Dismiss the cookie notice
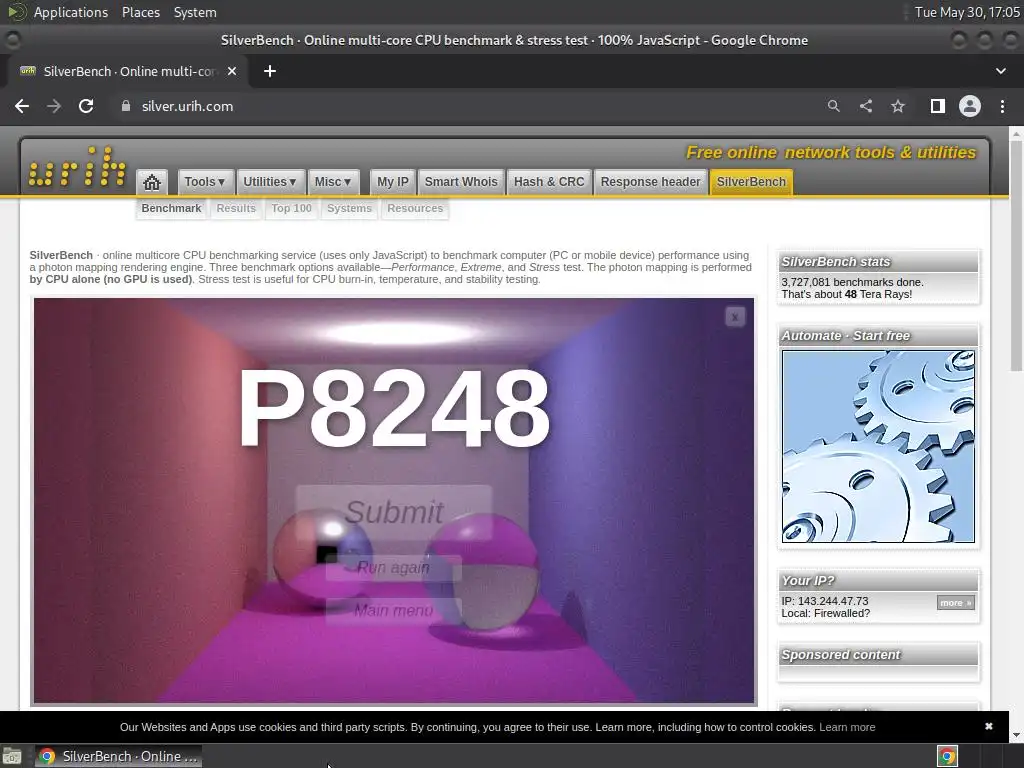The width and height of the screenshot is (1024, 768). click(x=988, y=726)
